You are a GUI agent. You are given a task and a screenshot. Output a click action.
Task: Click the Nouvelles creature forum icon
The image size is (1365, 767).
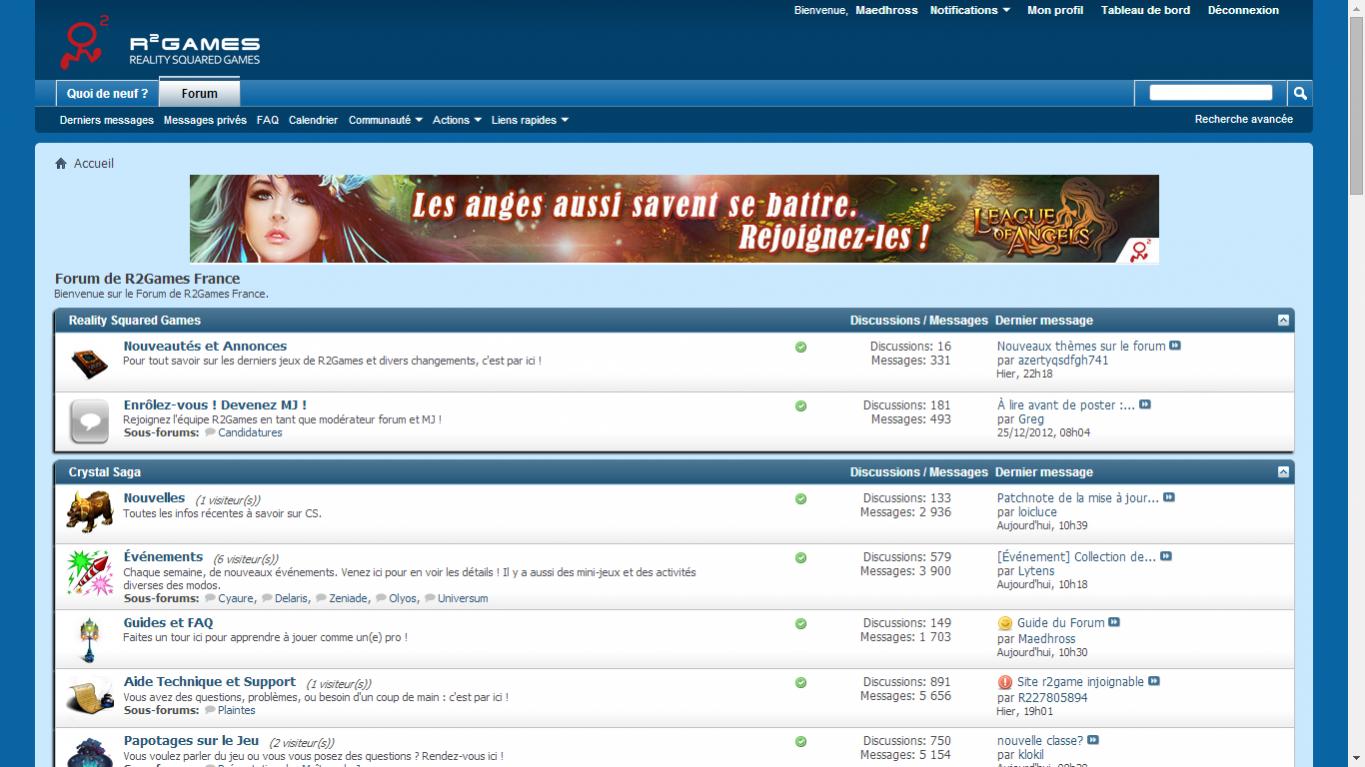(x=89, y=512)
